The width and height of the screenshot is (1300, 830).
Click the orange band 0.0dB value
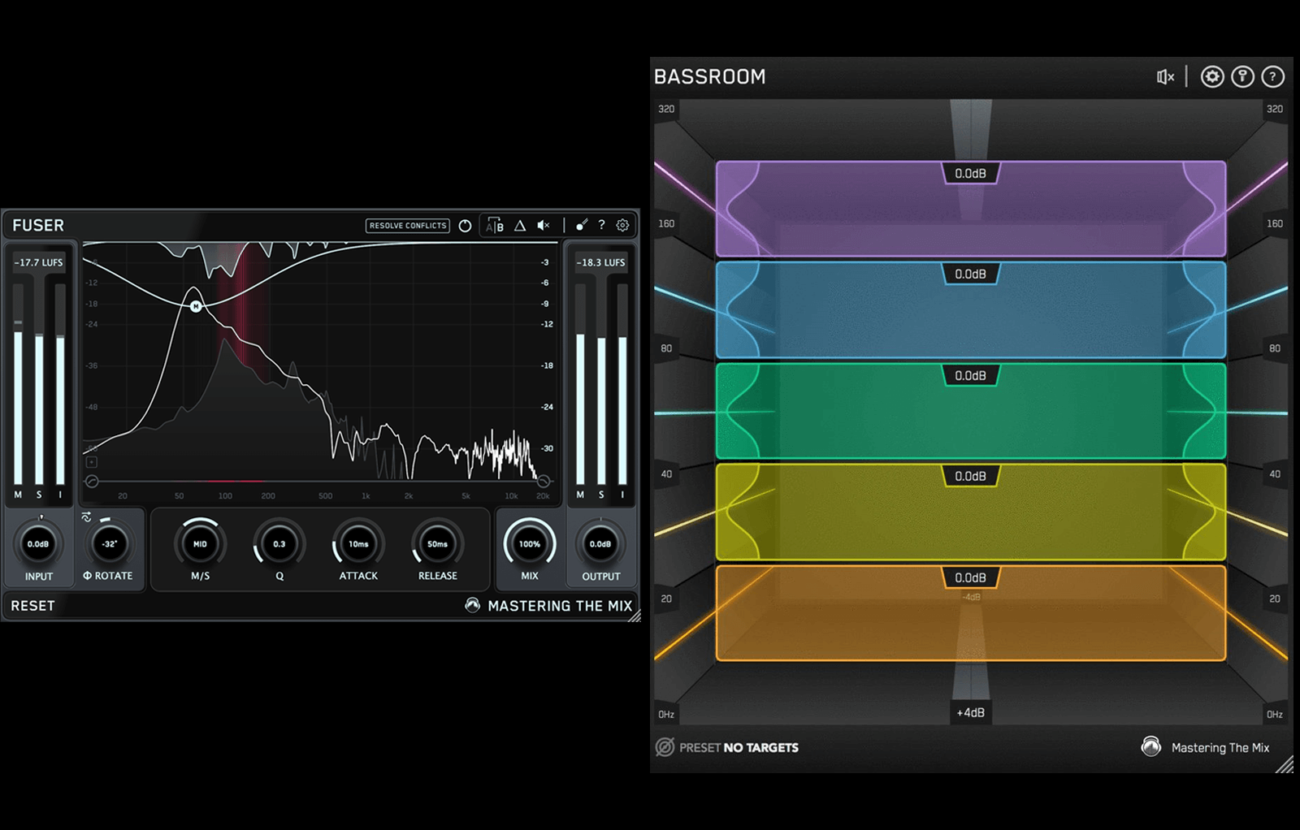point(971,578)
